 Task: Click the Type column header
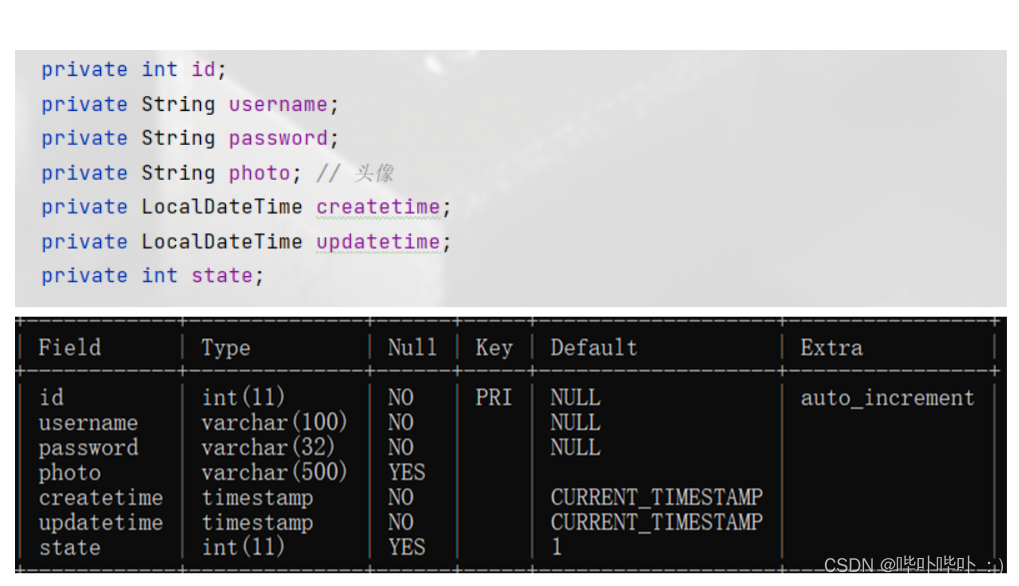click(x=226, y=348)
